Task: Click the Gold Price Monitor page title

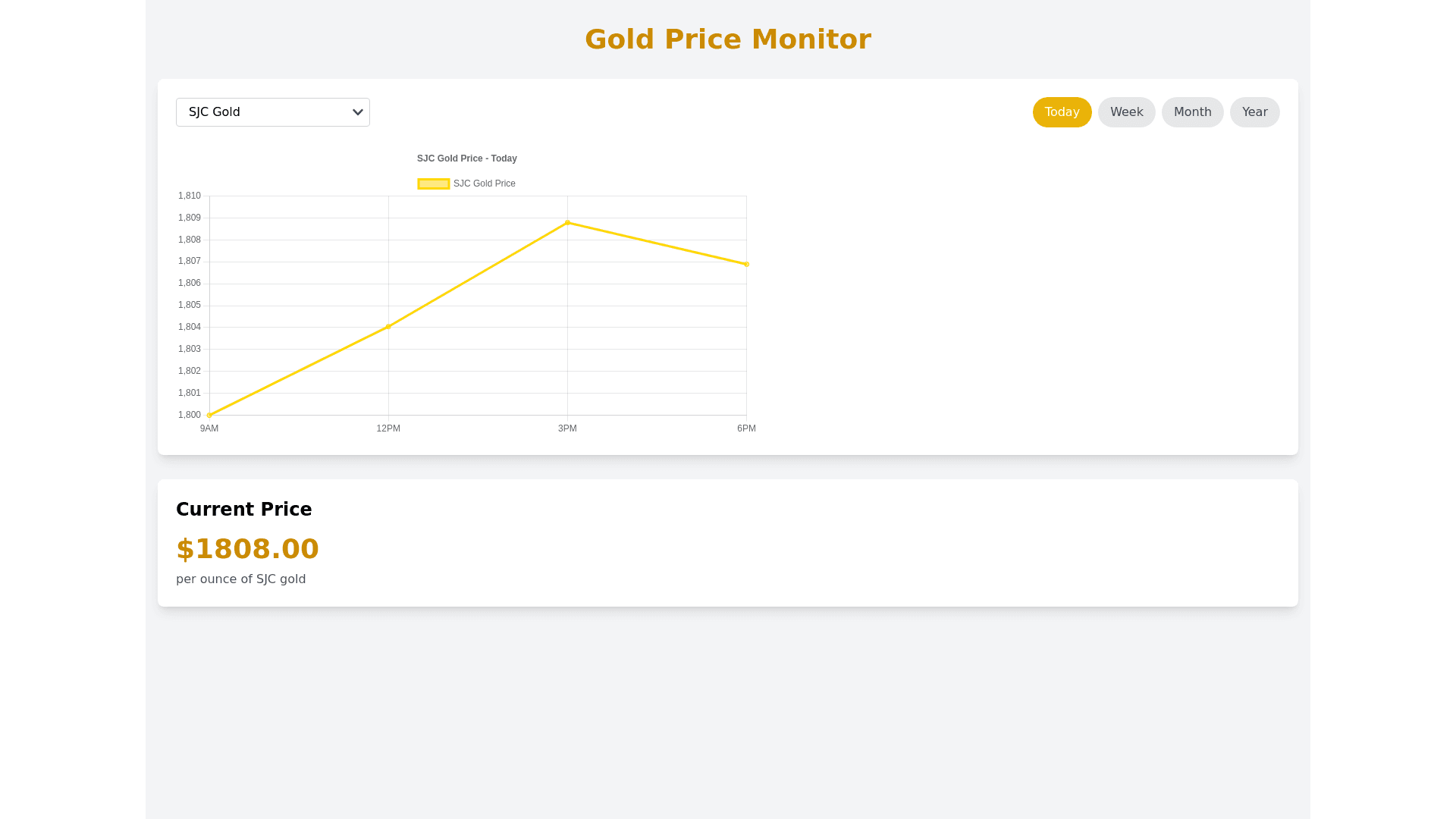Action: [x=728, y=39]
